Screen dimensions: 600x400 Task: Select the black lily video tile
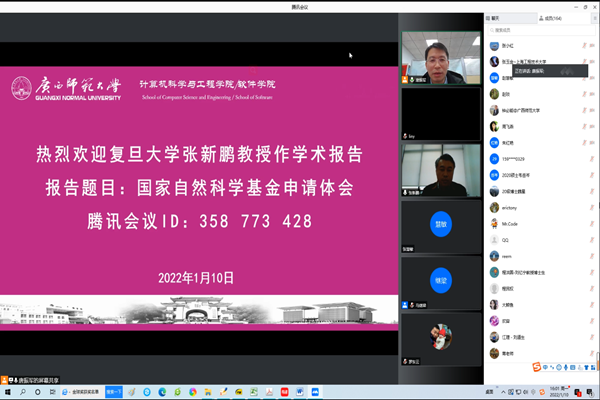(x=441, y=114)
